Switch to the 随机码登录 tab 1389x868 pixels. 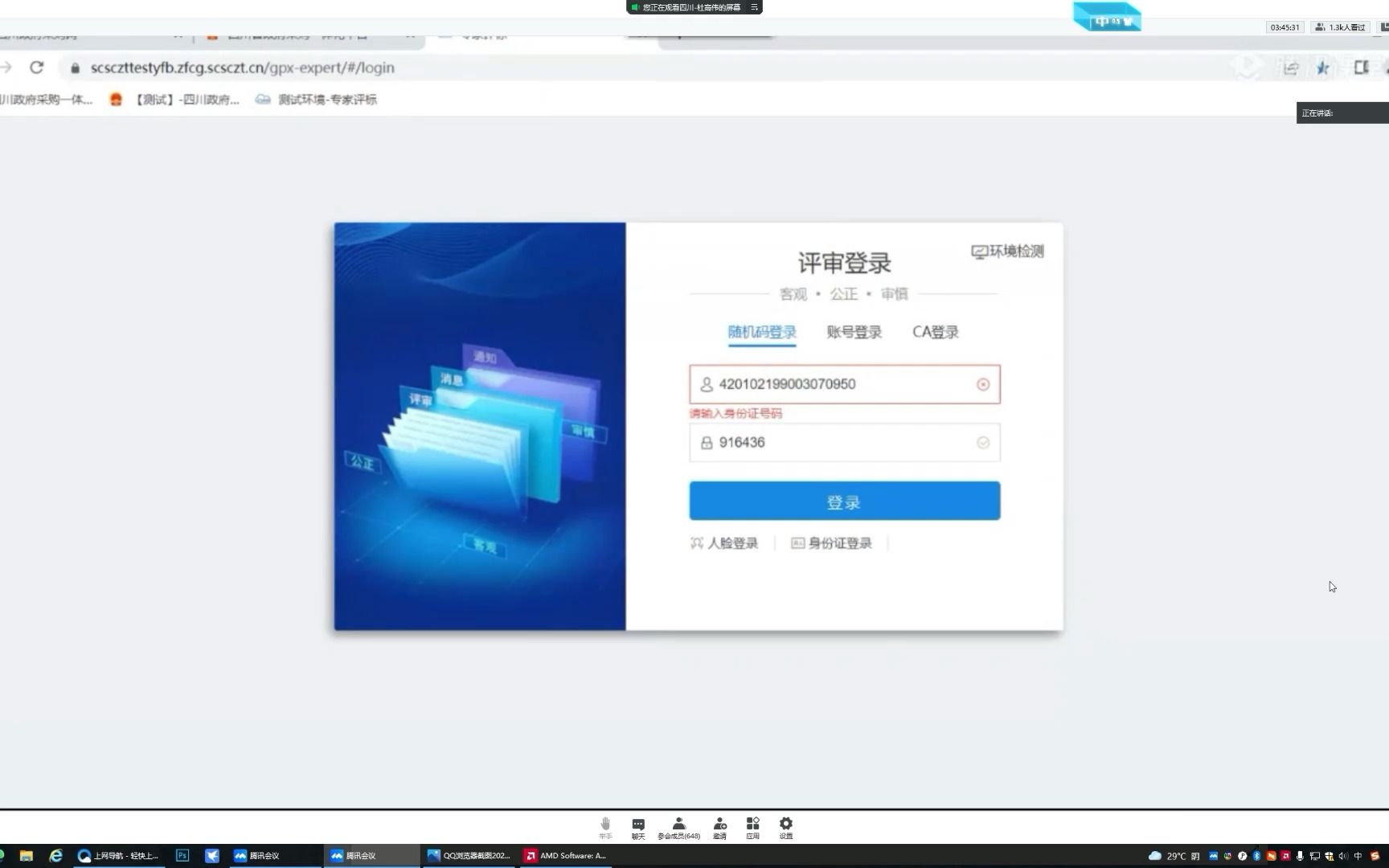tap(761, 332)
